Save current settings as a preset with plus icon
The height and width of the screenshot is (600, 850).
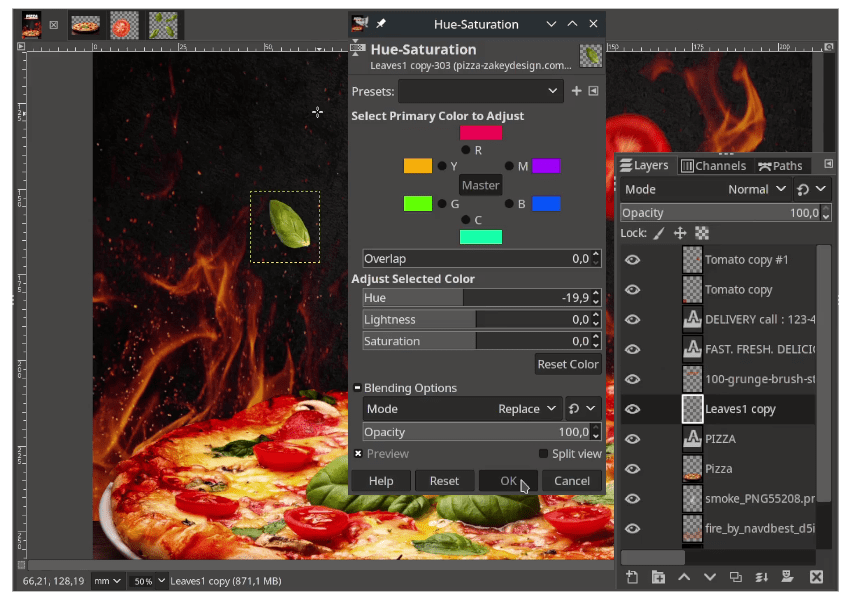click(576, 91)
